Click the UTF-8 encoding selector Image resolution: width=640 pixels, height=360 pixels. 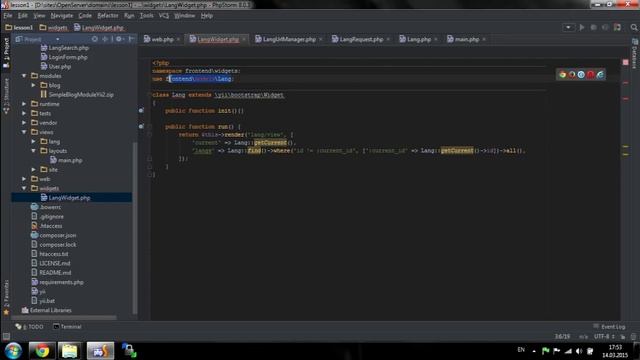604,337
